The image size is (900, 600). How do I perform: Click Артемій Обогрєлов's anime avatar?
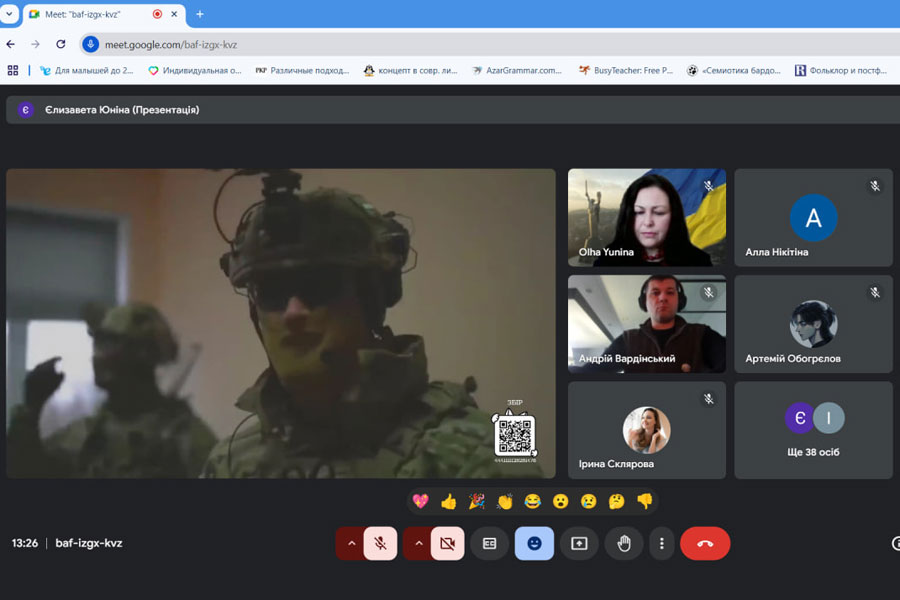tap(813, 324)
